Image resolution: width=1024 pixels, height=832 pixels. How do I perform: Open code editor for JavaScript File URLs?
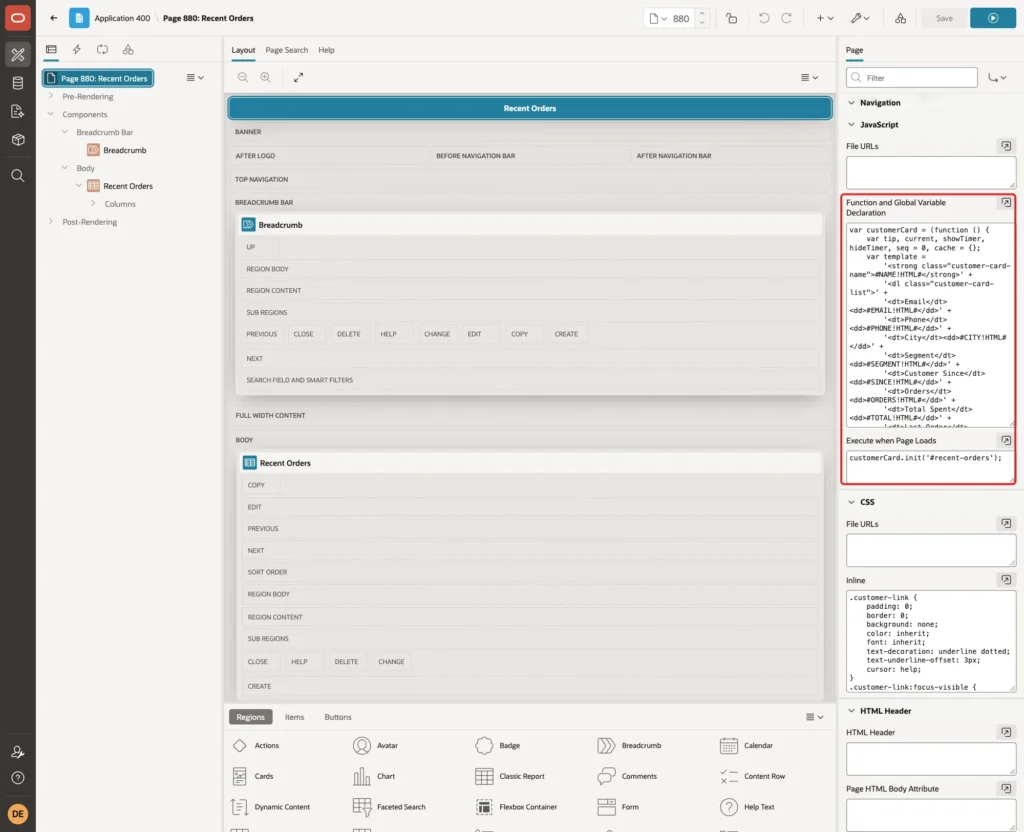coord(1006,146)
